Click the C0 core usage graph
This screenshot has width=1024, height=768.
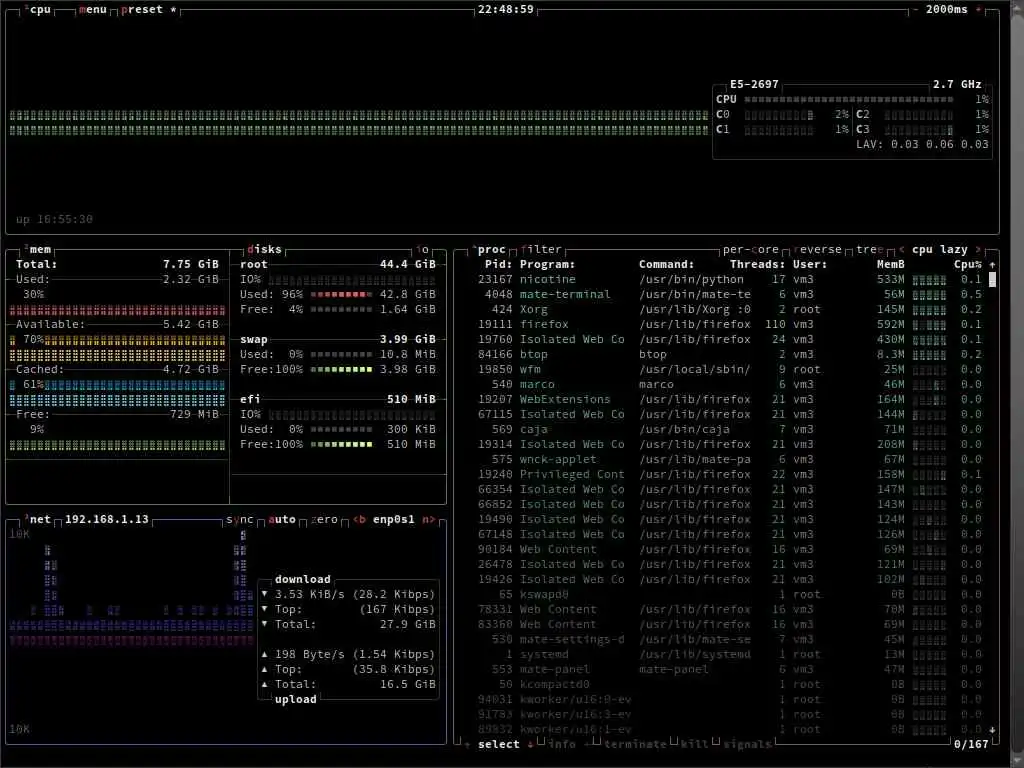[779, 114]
